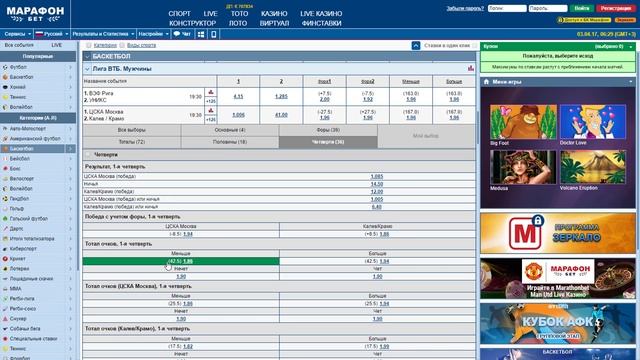Open the Результаты и Статистика dropdown
Image resolution: width=640 pixels, height=360 pixels.
[103, 34]
